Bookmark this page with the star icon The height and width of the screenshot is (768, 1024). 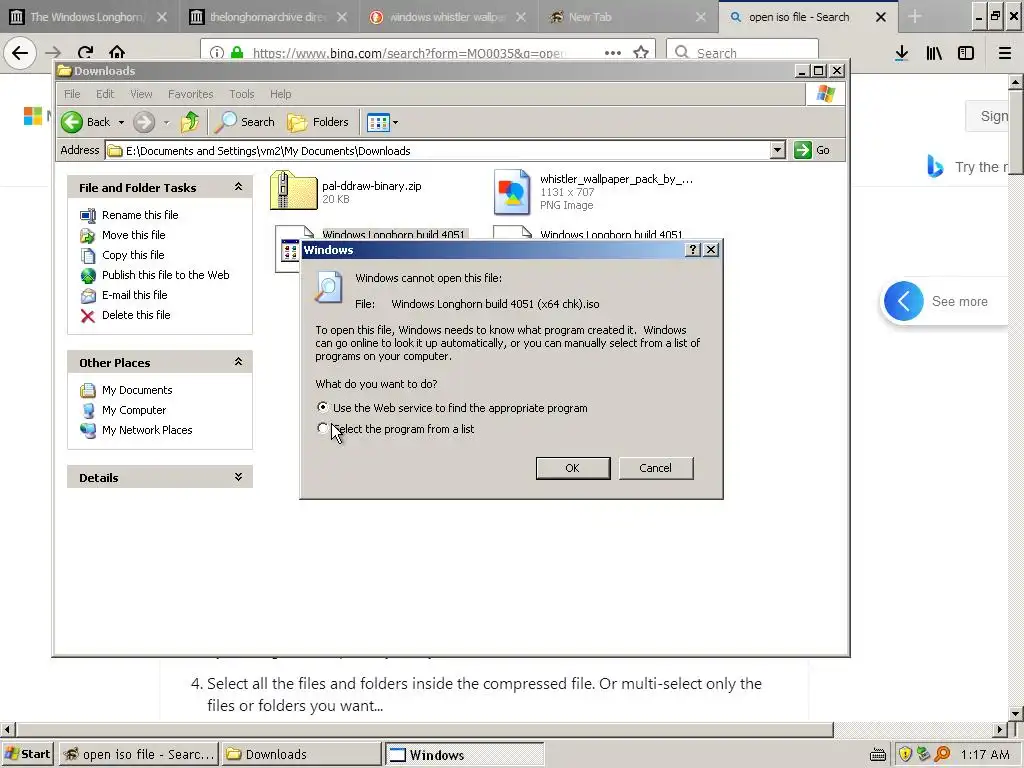641,53
